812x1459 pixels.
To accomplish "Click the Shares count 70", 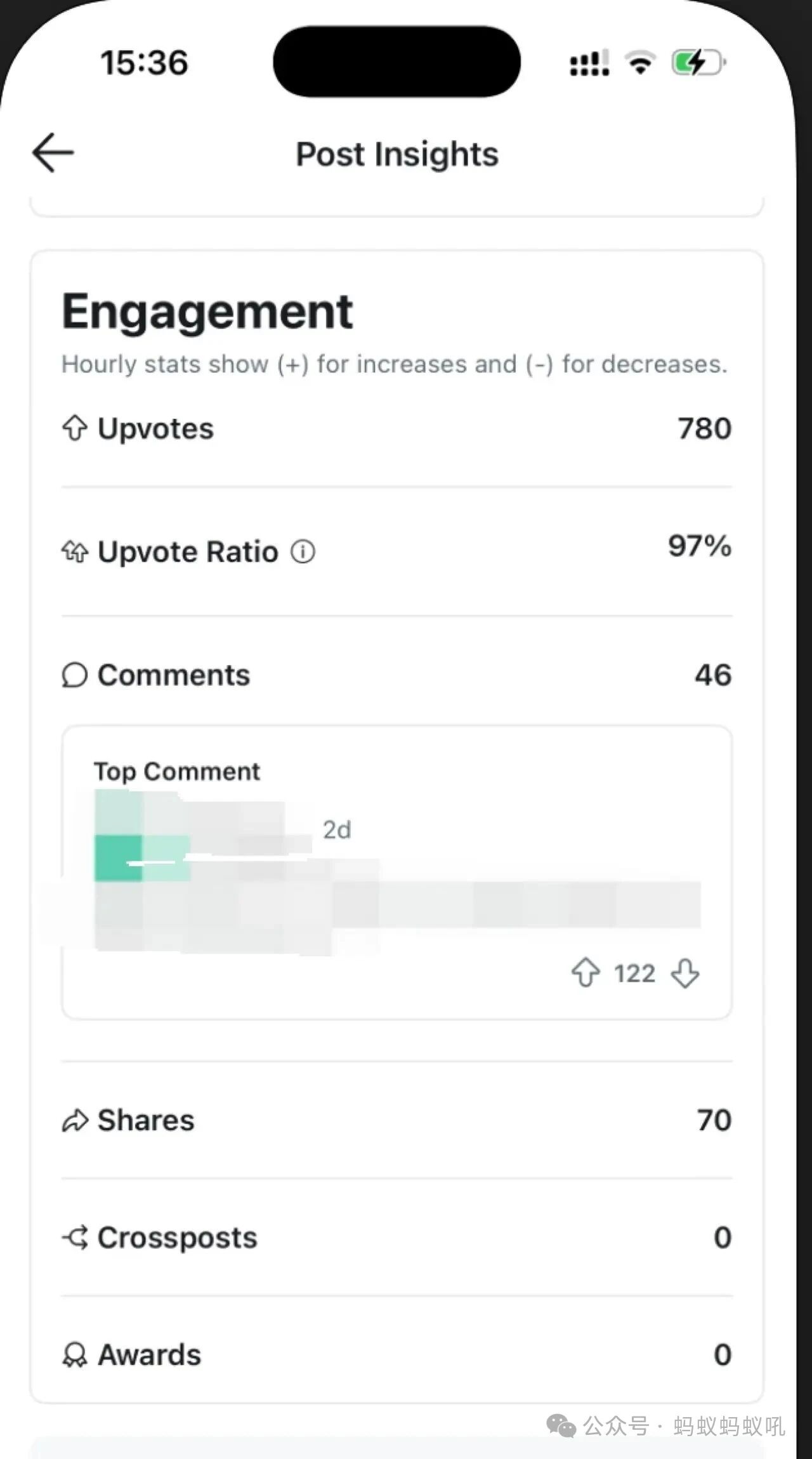I will point(714,1120).
